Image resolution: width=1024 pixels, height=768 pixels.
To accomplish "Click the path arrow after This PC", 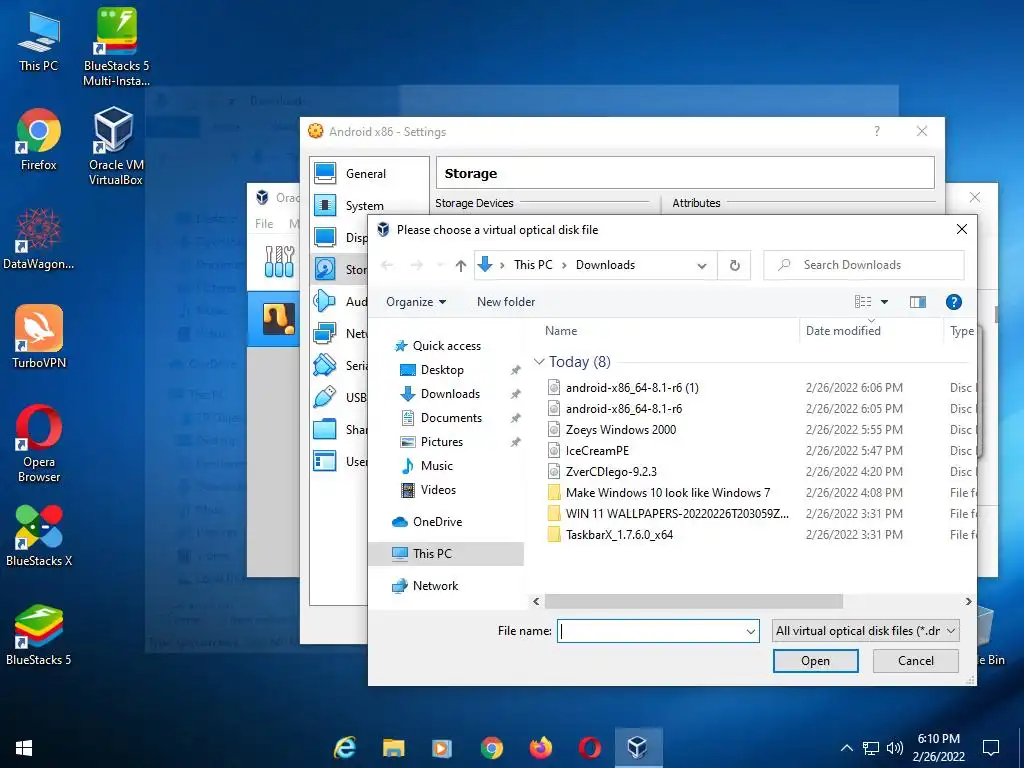I will [x=564, y=265].
